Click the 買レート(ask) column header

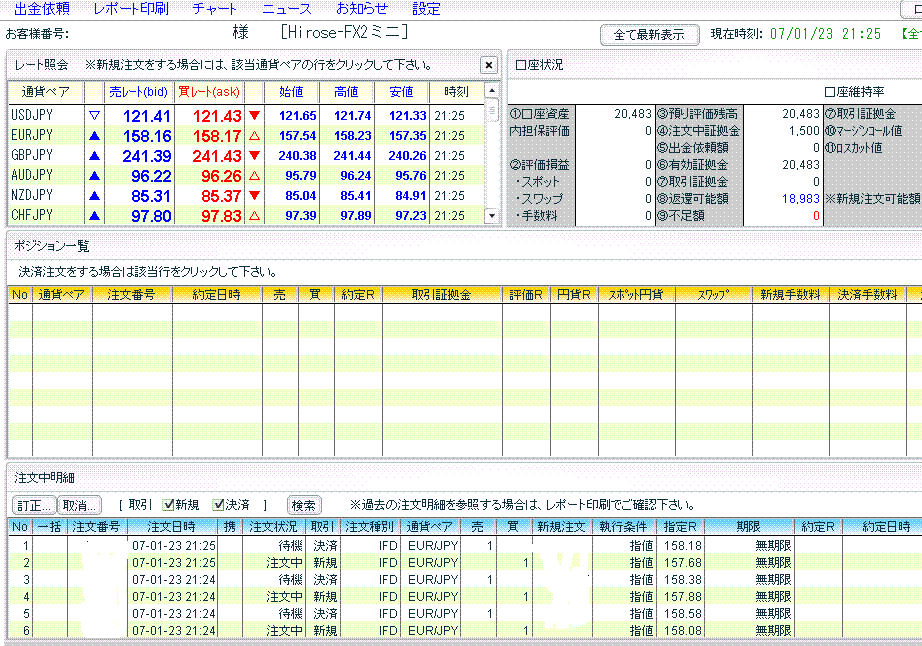coord(209,92)
